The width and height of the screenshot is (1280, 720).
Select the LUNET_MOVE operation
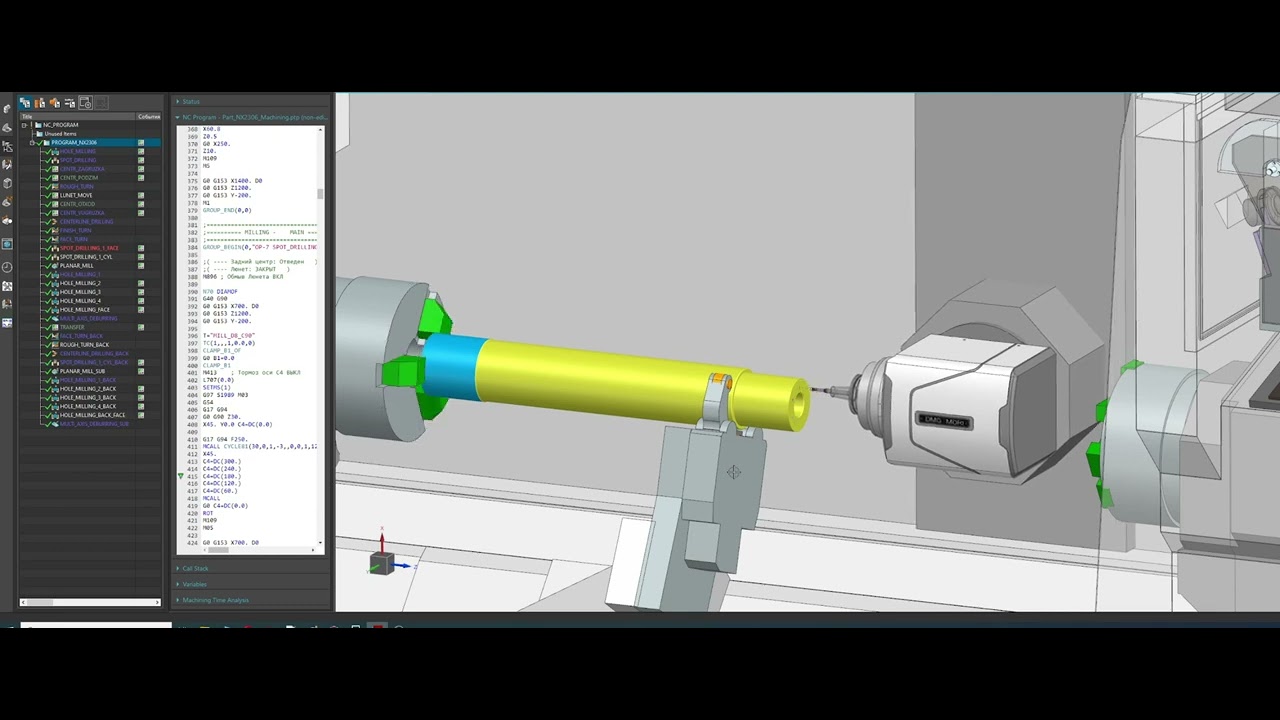pos(76,195)
